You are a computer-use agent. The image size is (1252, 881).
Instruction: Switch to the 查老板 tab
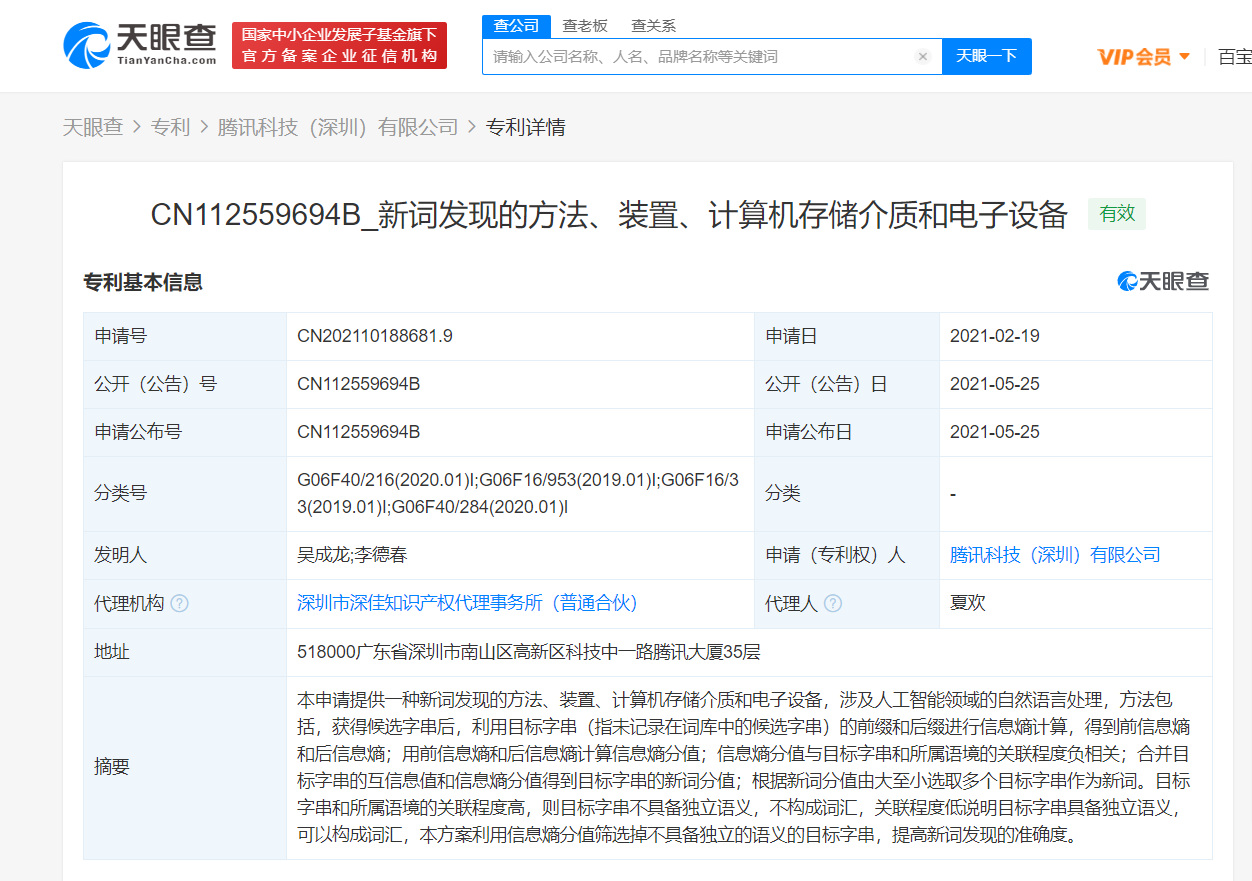585,25
